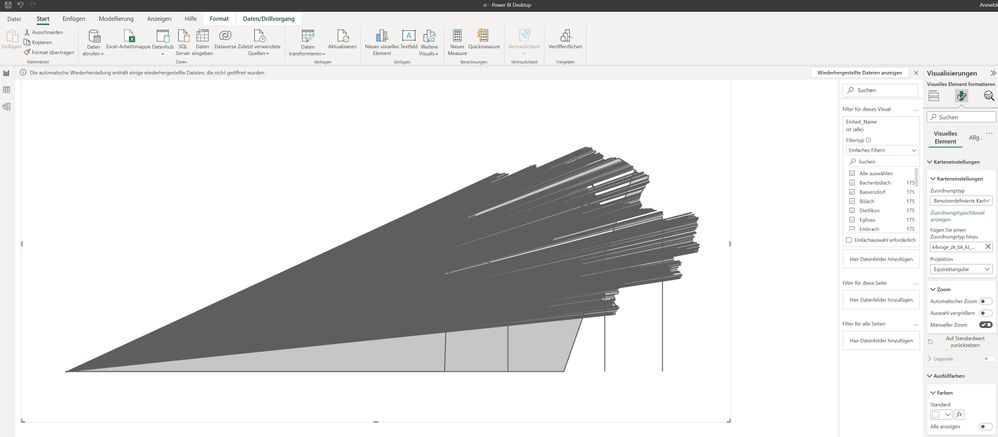Switch to Allg. format tab
The image size is (998, 437).
point(975,137)
